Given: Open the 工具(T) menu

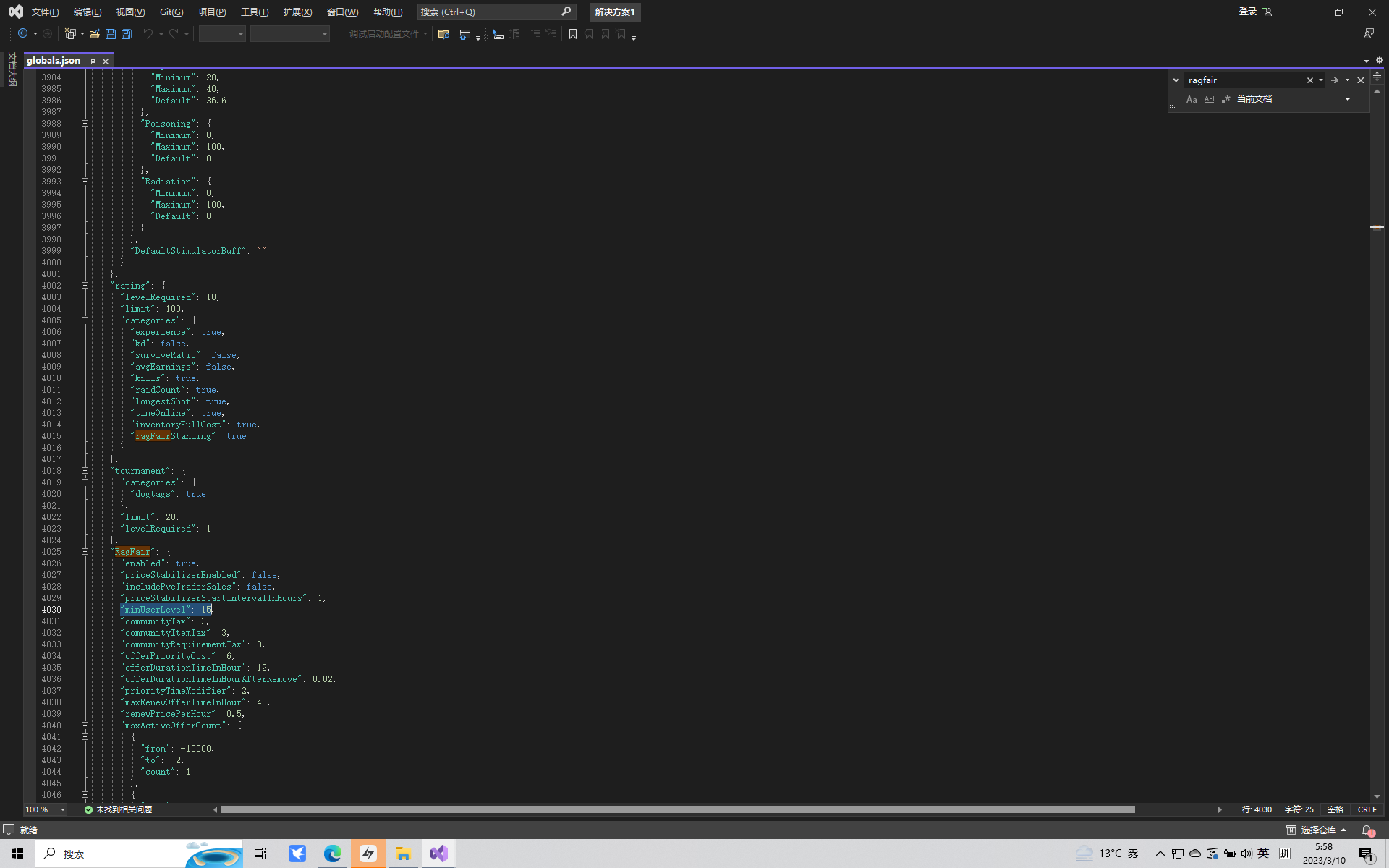Looking at the screenshot, I should tap(255, 12).
